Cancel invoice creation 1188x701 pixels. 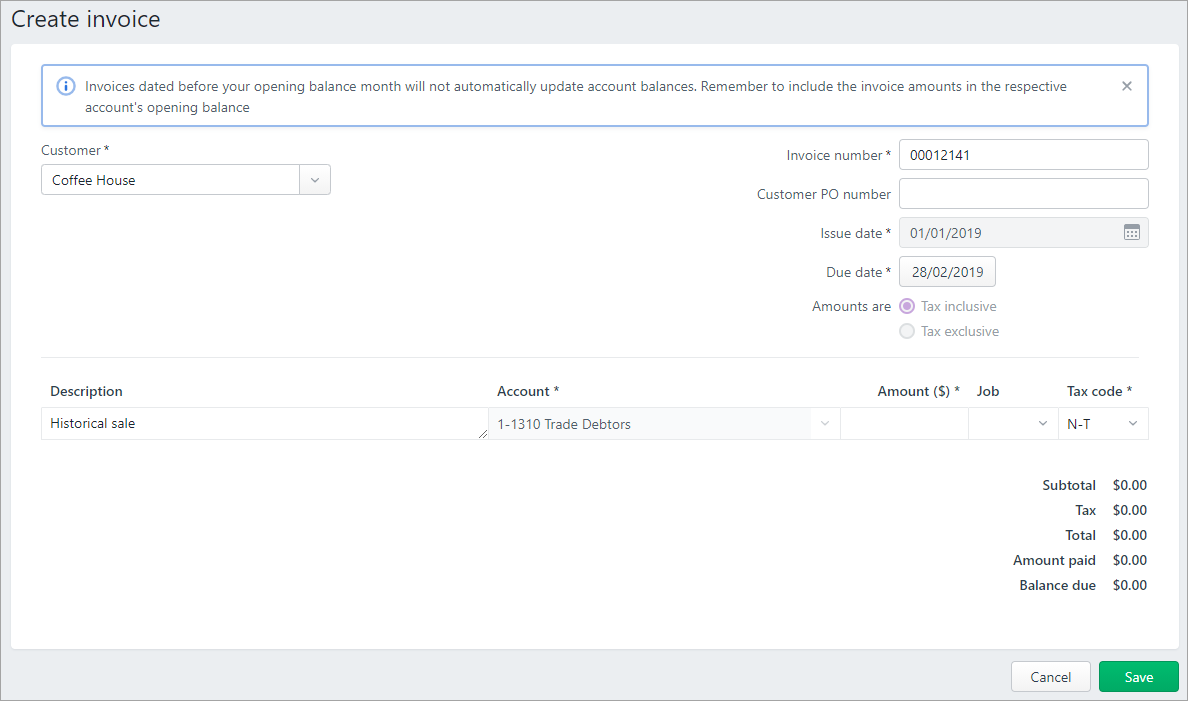[x=1051, y=676]
